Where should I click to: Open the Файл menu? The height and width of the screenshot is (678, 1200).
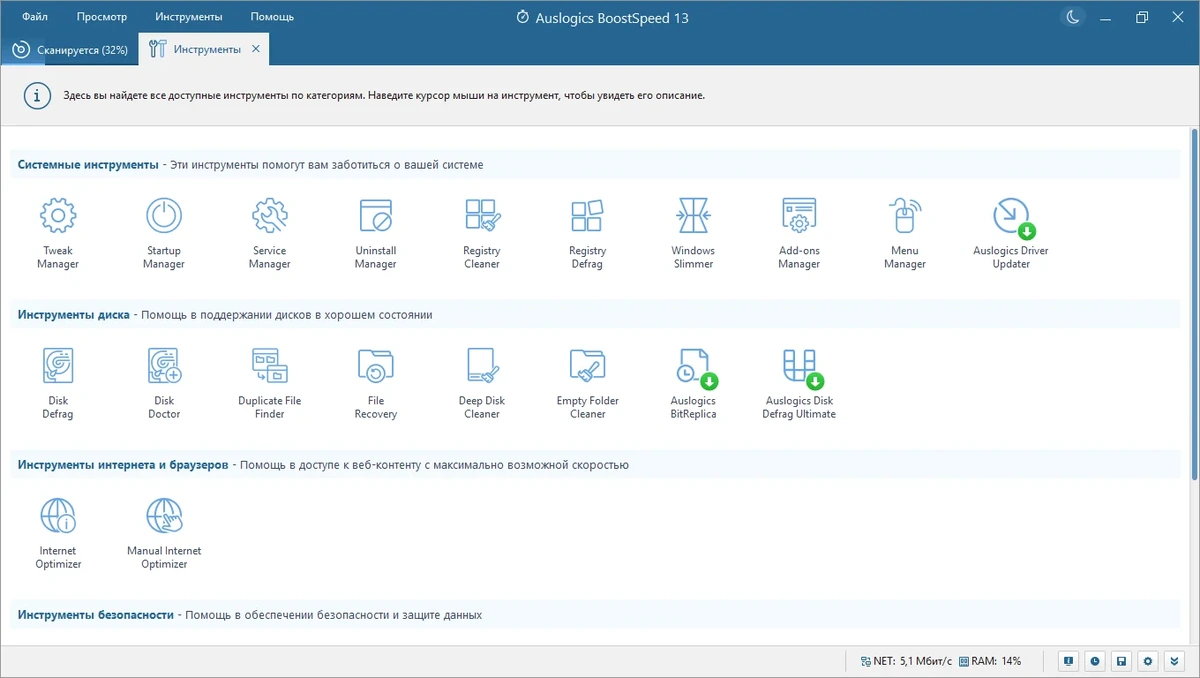coord(34,17)
